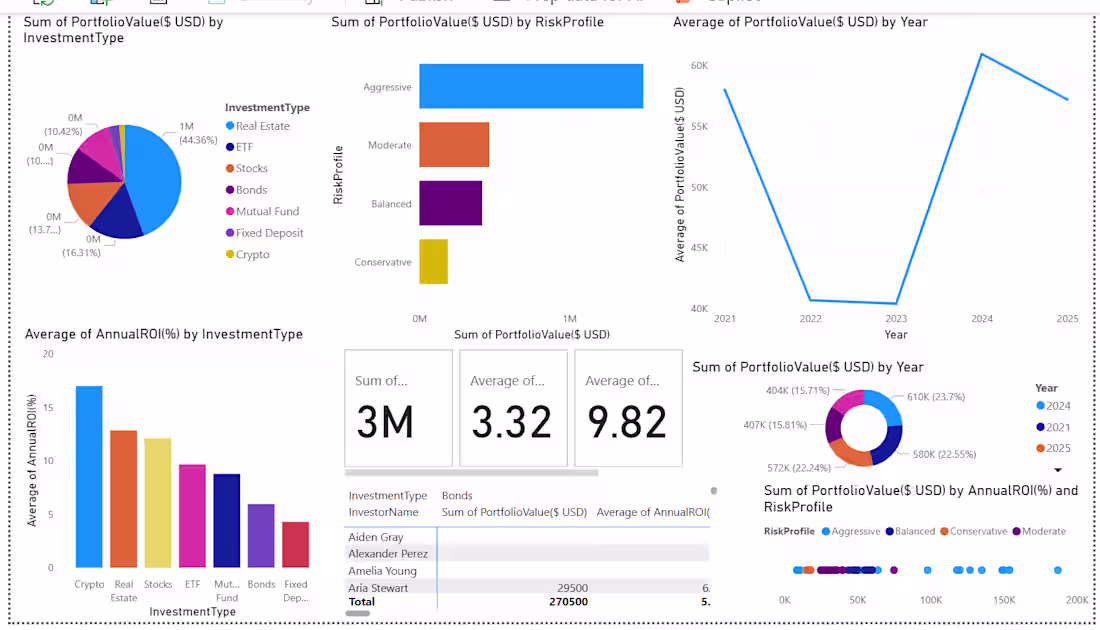
Task: Click the blue table icon in the ribbon
Action: [x=97, y=4]
